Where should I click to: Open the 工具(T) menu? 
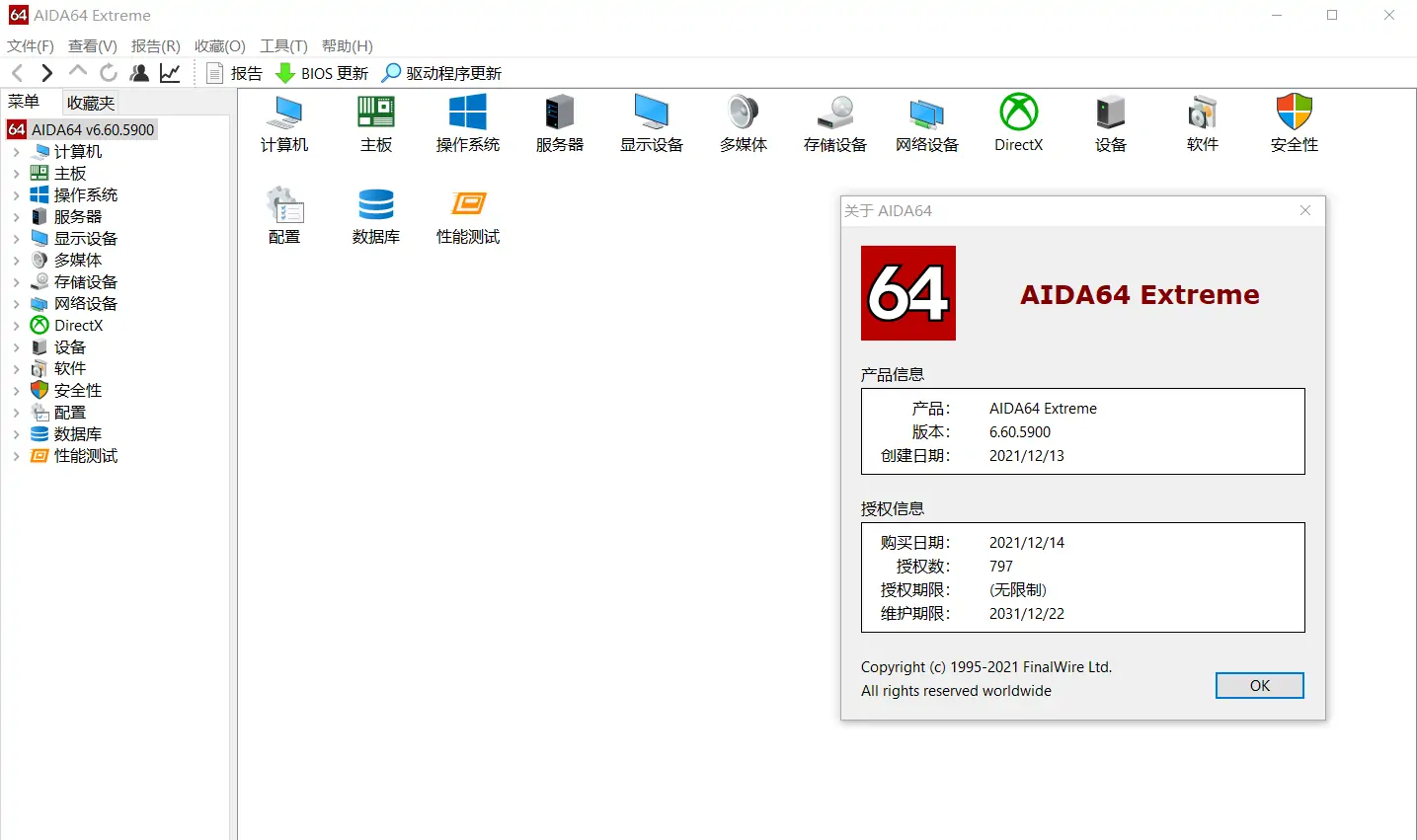[x=284, y=45]
